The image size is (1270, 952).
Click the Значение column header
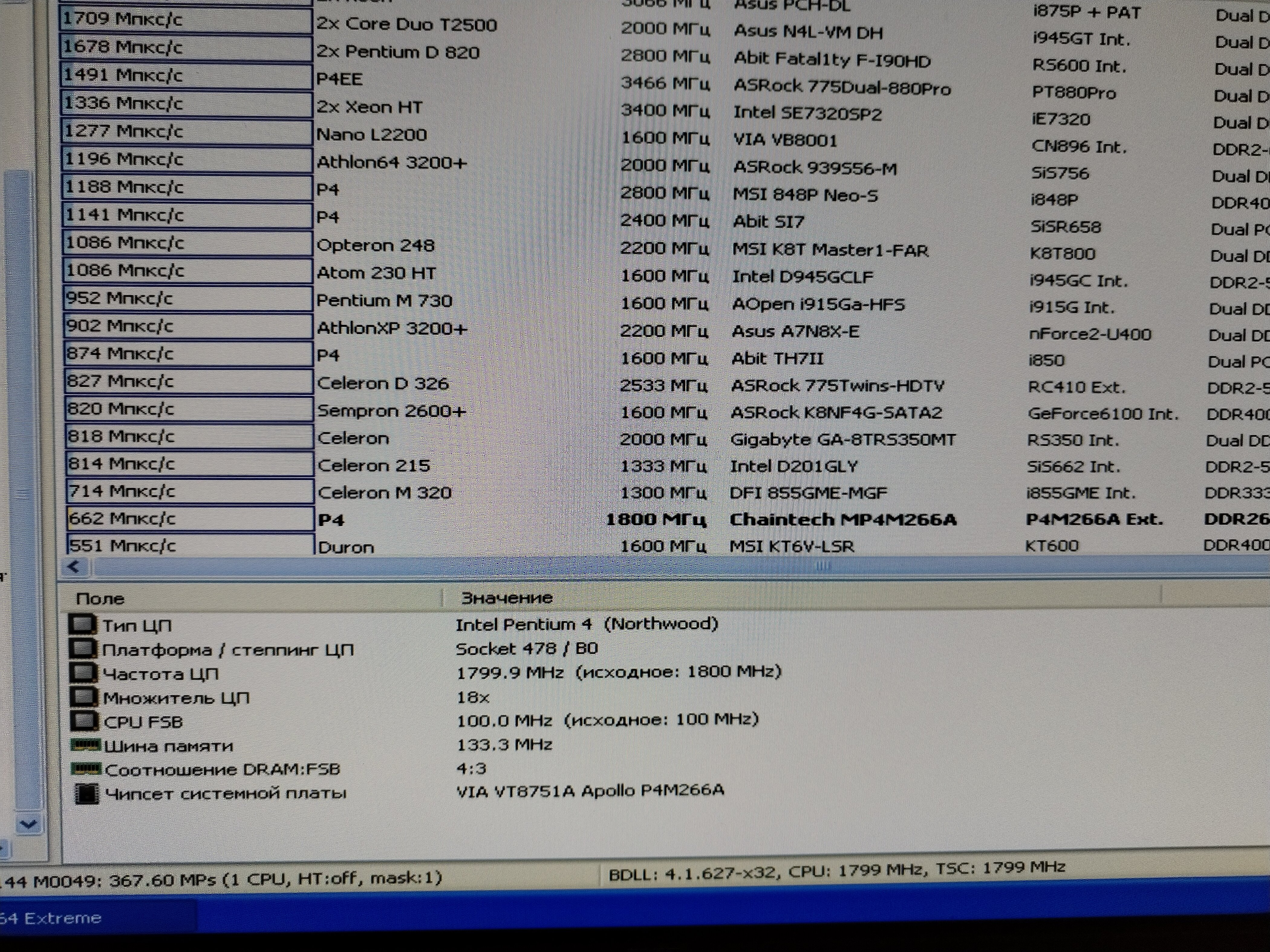coord(507,598)
